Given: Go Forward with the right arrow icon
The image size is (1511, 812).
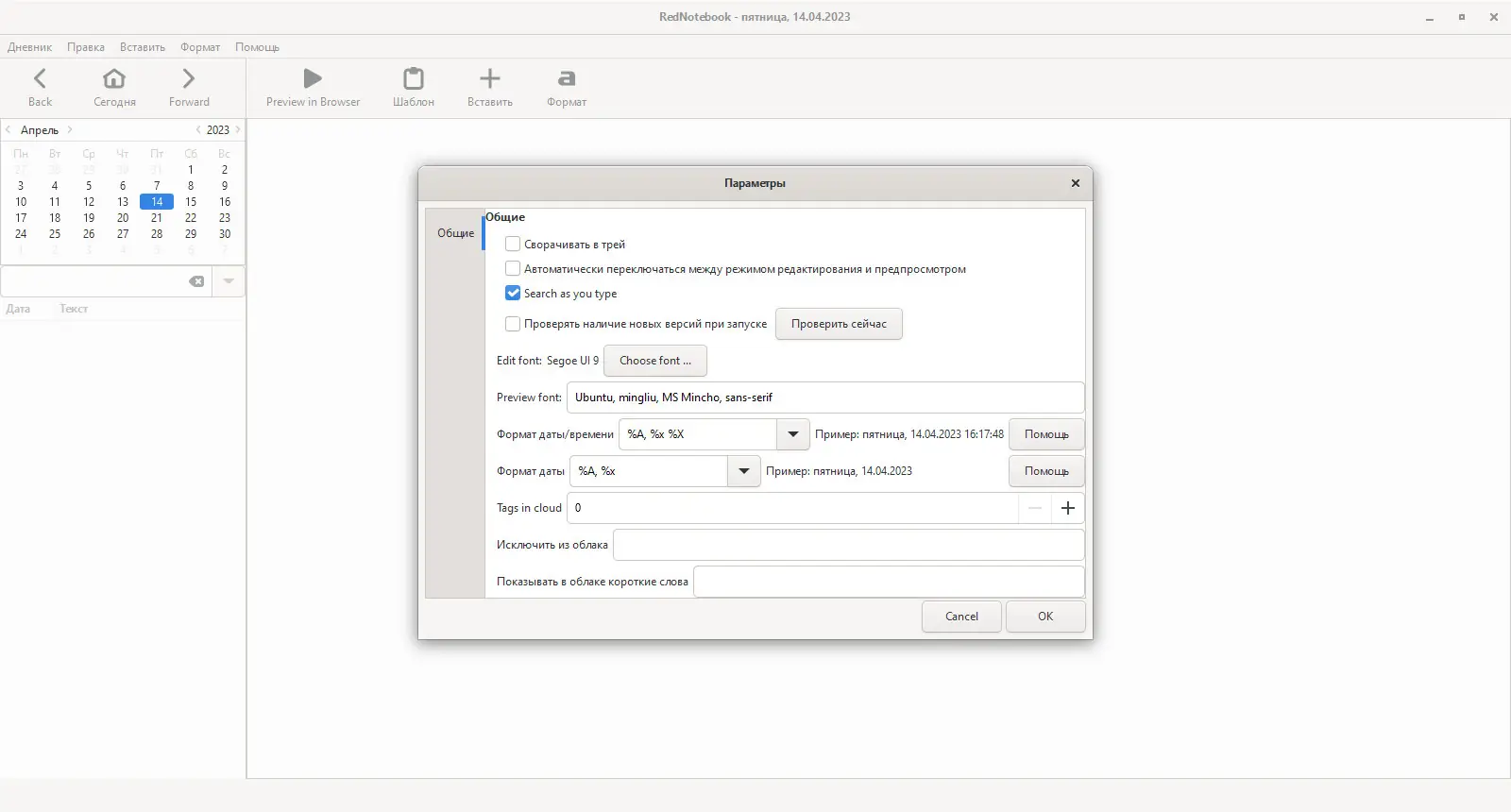Looking at the screenshot, I should pyautogui.click(x=189, y=78).
